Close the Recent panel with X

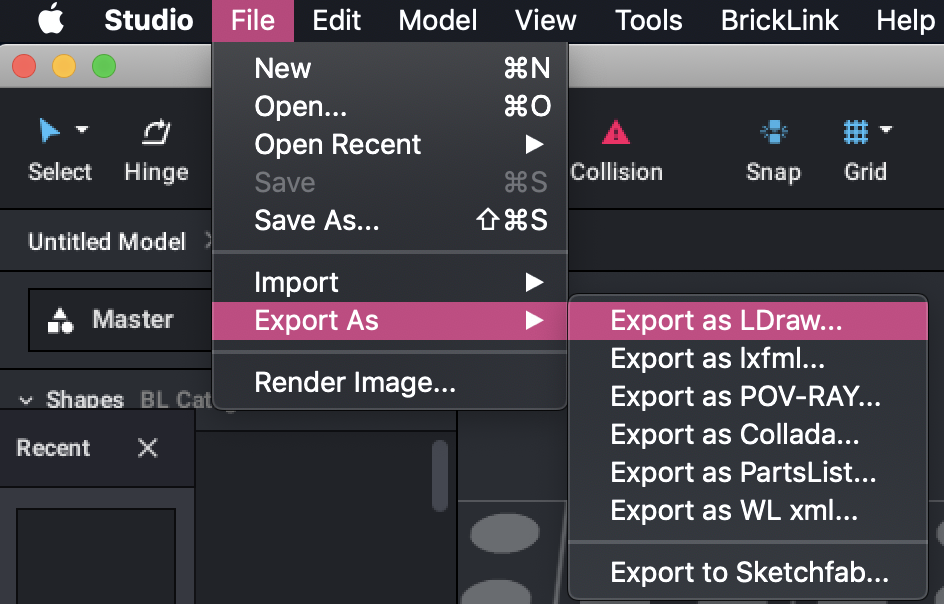tap(147, 448)
